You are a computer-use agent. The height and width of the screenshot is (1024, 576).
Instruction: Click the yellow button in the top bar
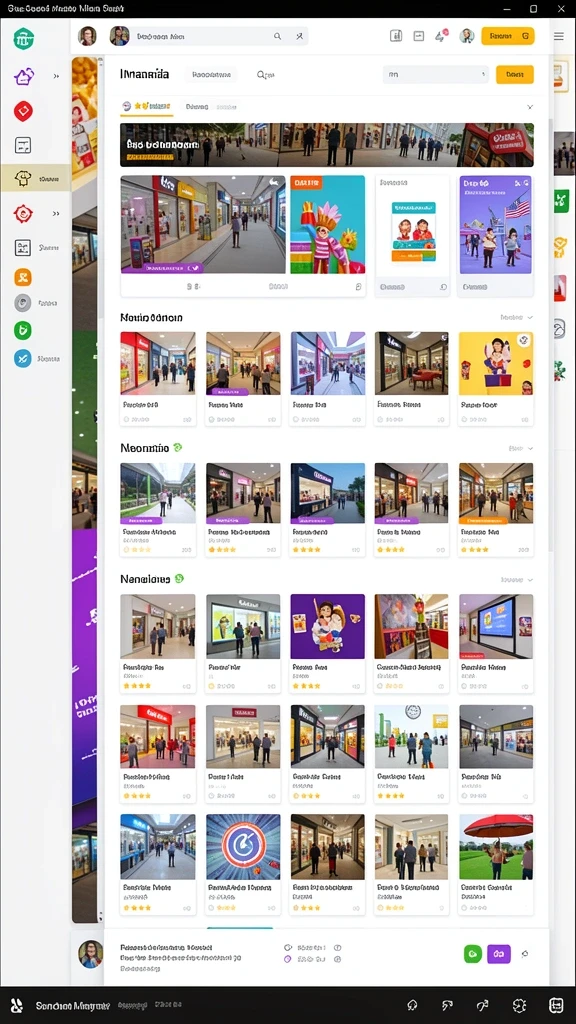(508, 36)
